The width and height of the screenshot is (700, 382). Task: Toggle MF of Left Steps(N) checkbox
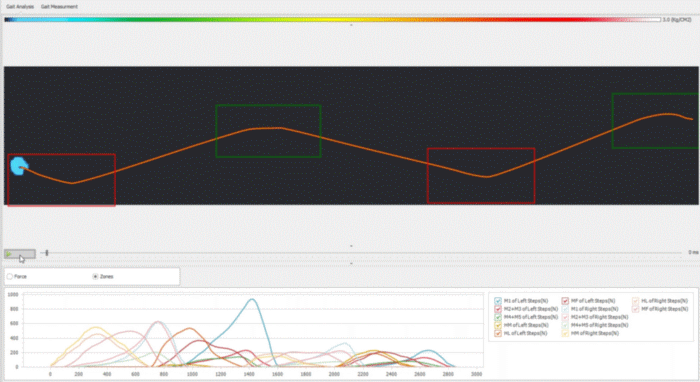pos(565,301)
